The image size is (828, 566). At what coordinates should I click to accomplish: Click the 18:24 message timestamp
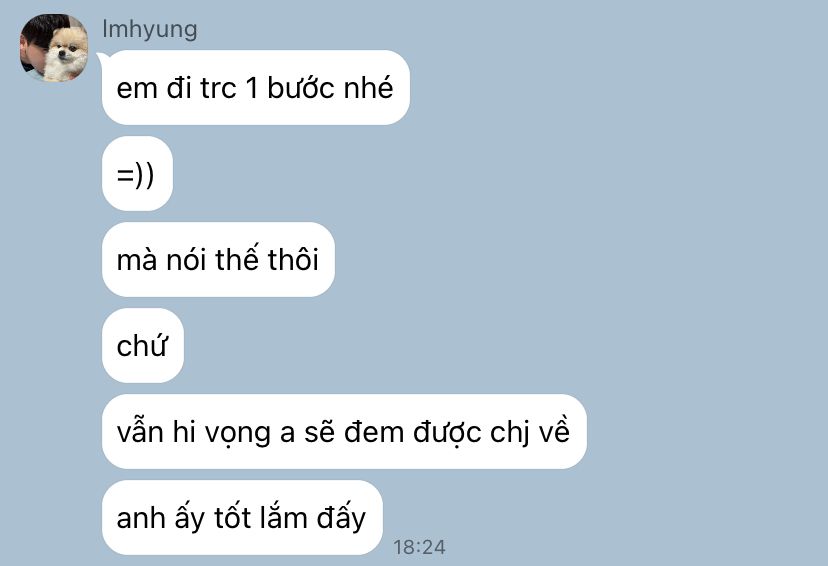419,547
